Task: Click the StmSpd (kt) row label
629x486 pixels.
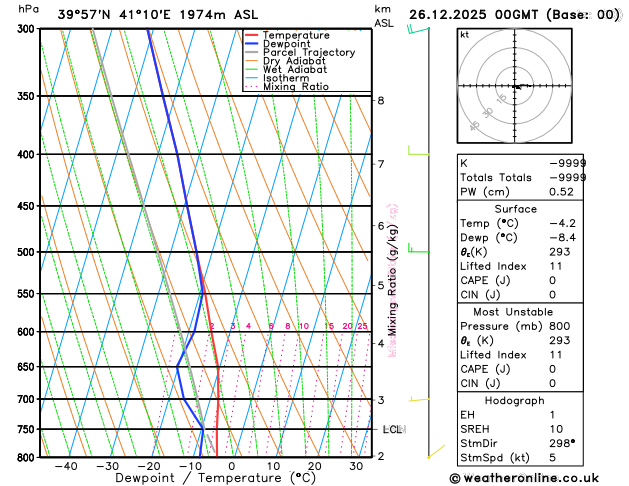Action: (495, 458)
